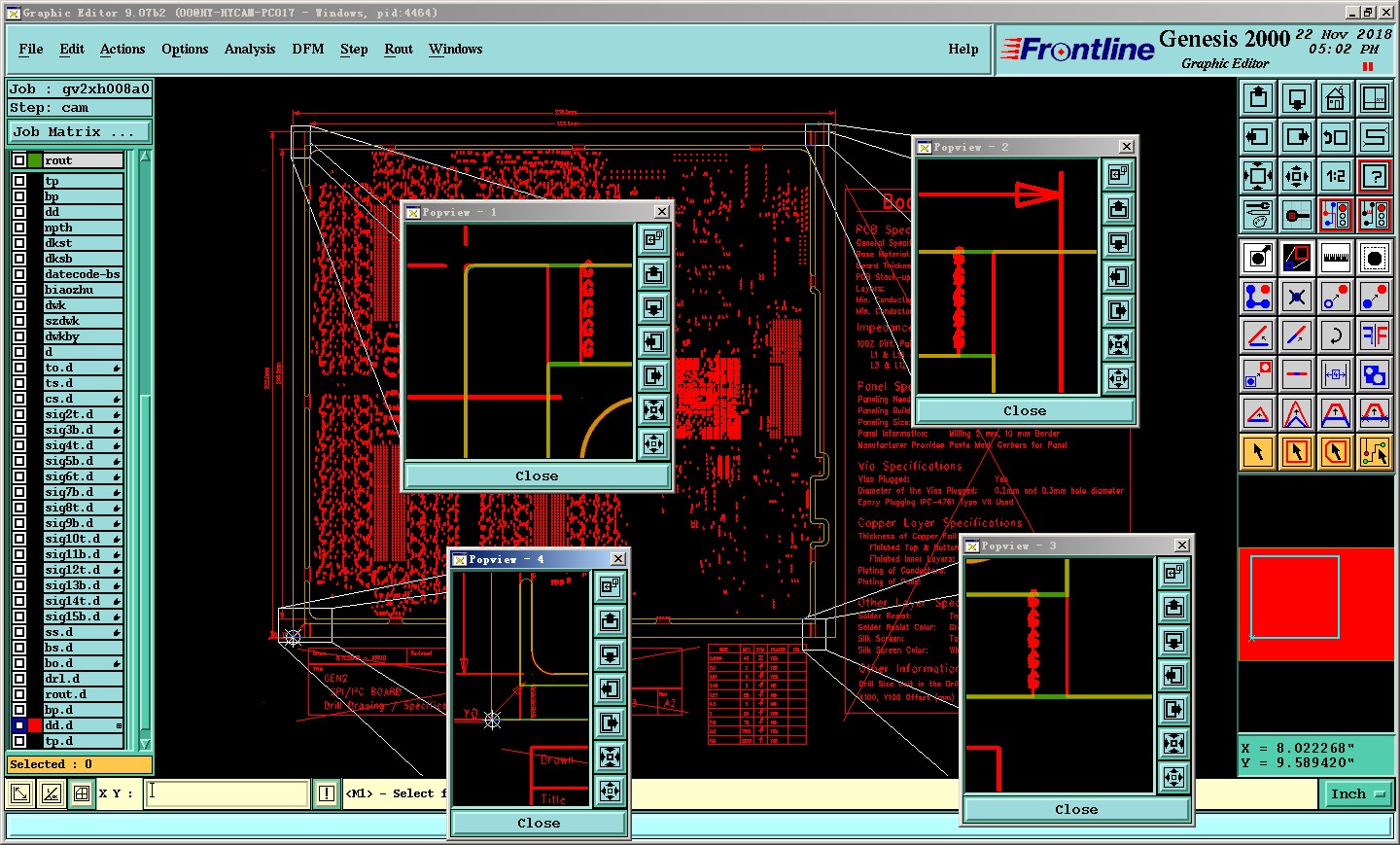Screen dimensions: 1400x845
Task: Click the grid icon left of XY label
Action: click(x=83, y=793)
